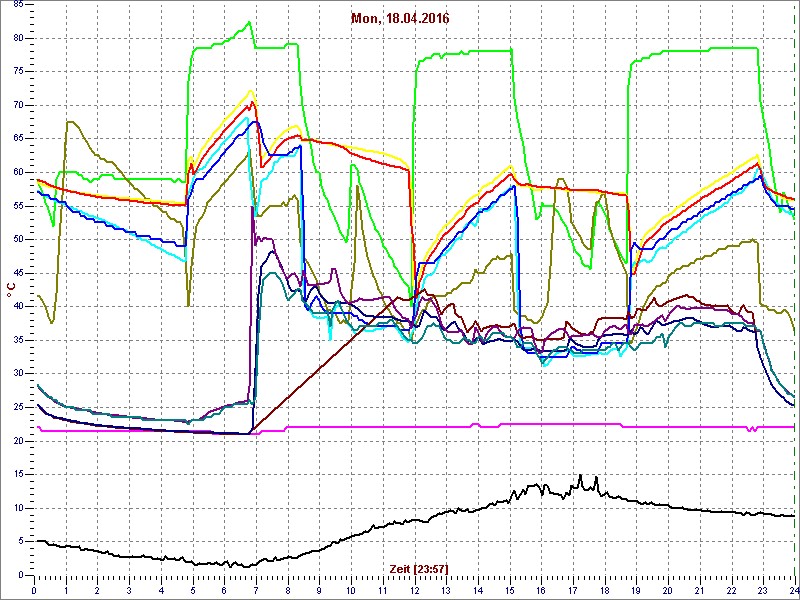Click hour 21 on the time axis

(x=700, y=591)
